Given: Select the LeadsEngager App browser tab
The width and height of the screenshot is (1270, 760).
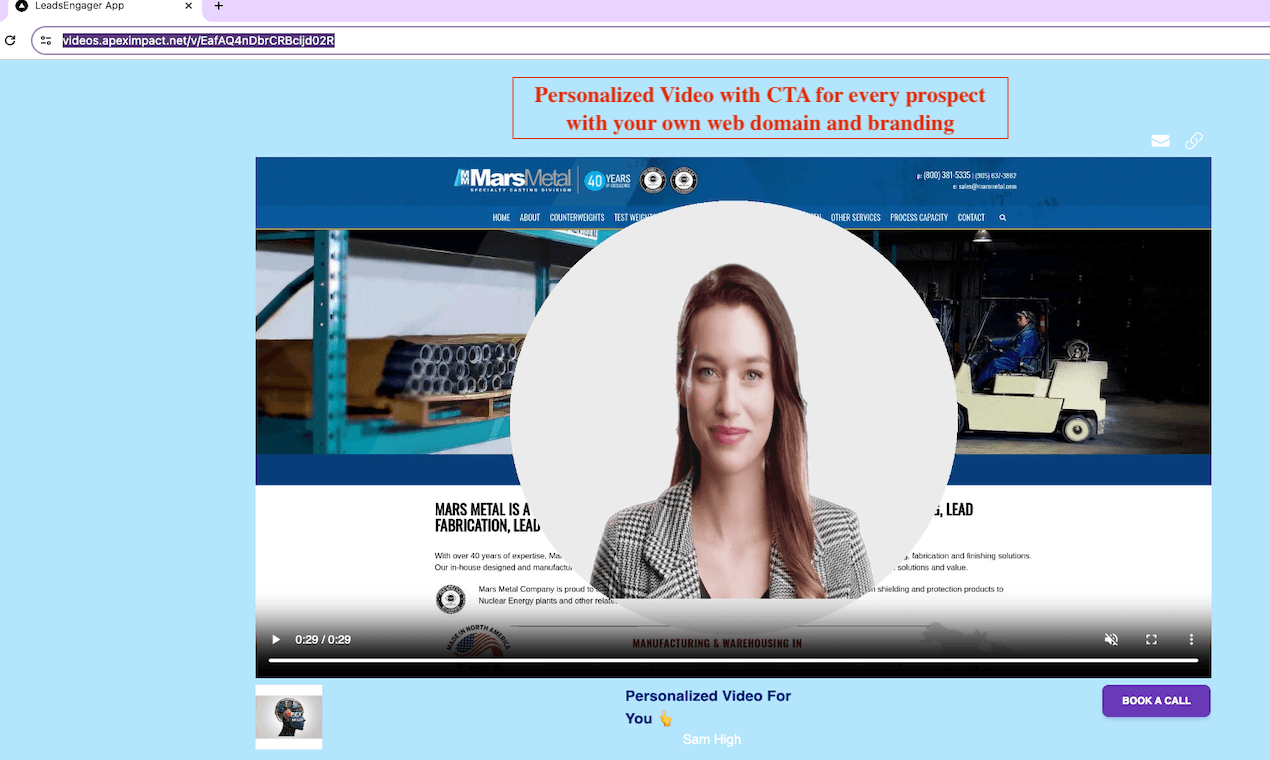Looking at the screenshot, I should click(x=90, y=6).
